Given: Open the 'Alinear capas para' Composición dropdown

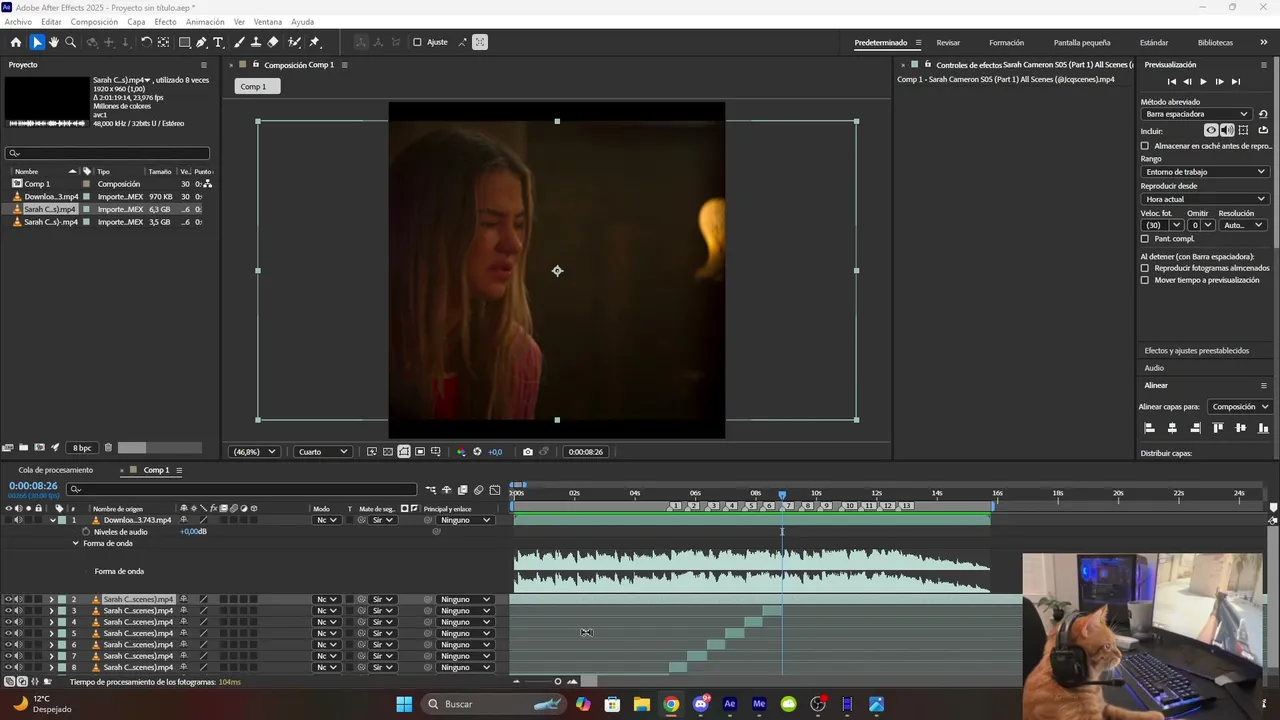Looking at the screenshot, I should click(1239, 407).
